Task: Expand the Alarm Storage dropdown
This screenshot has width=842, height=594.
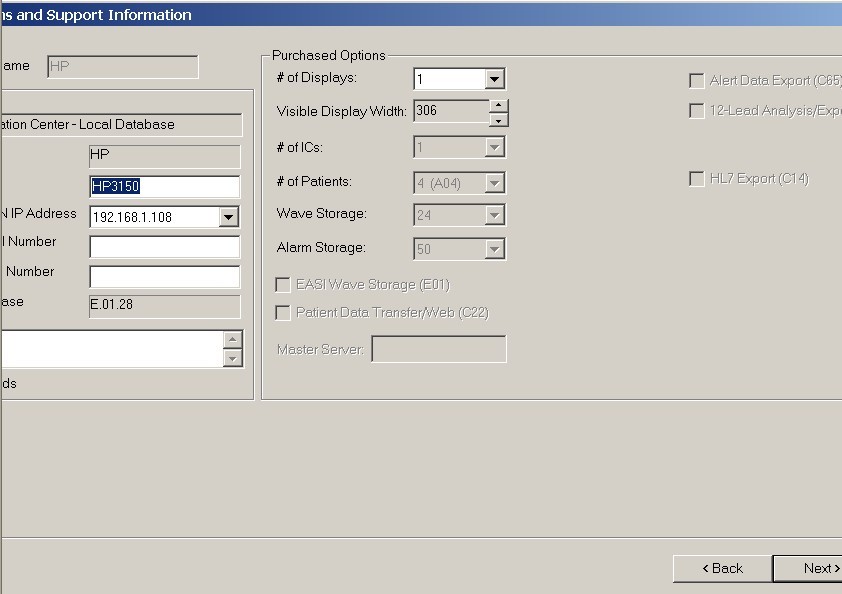Action: (494, 249)
